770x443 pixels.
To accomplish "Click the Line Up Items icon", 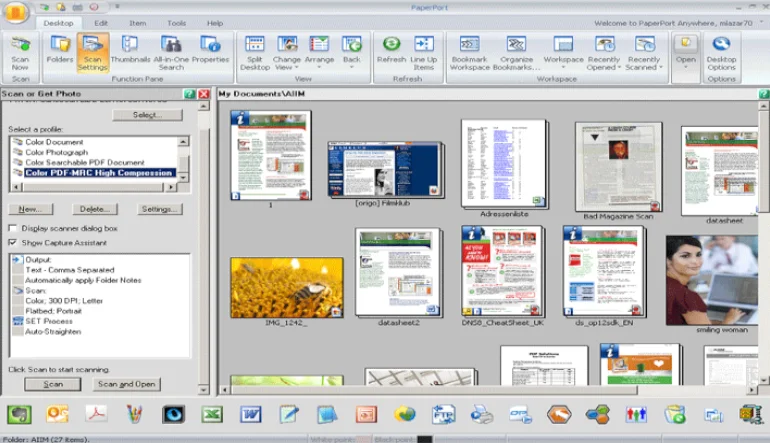I will tap(424, 50).
